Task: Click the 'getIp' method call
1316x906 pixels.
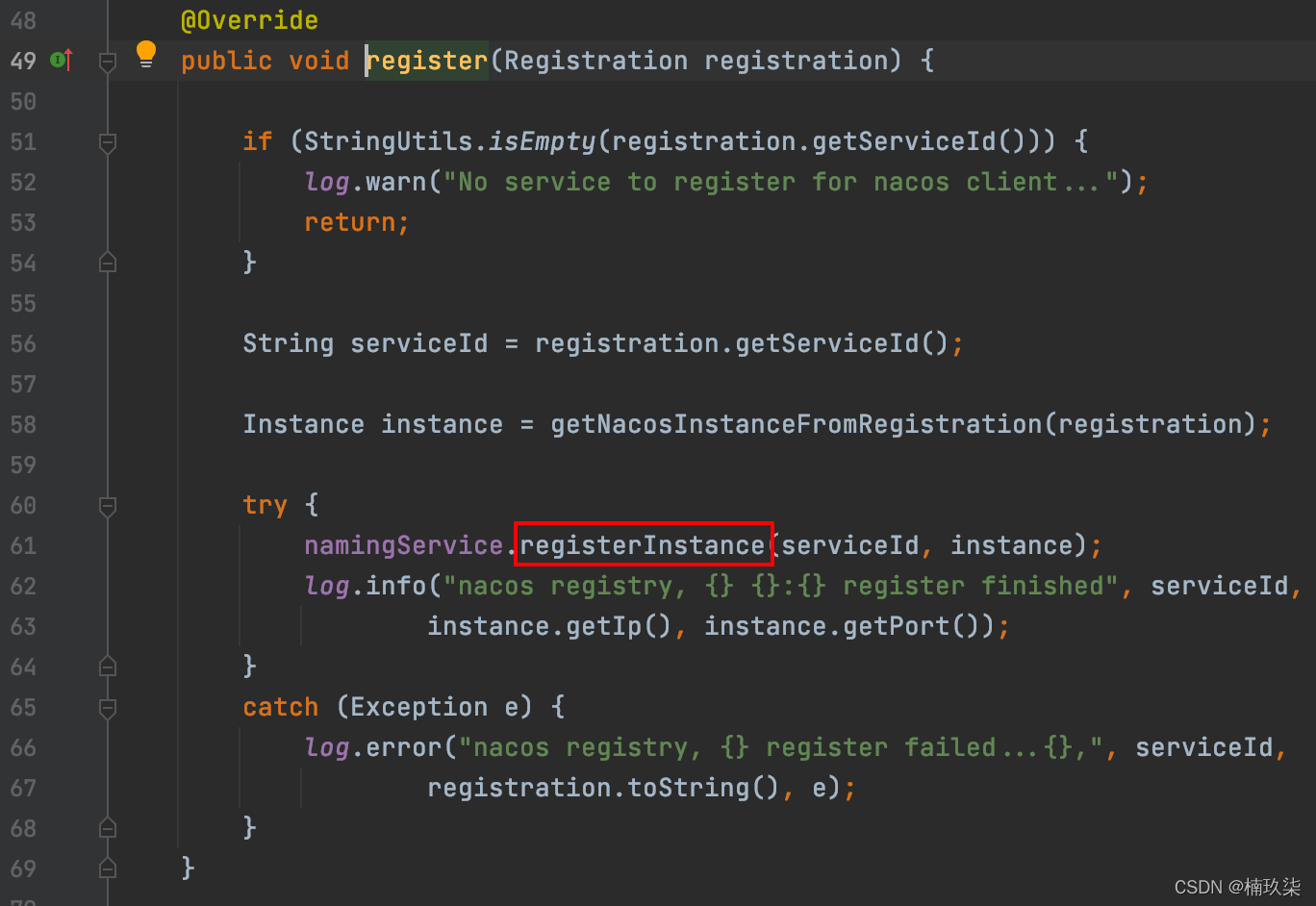Action: click(604, 626)
